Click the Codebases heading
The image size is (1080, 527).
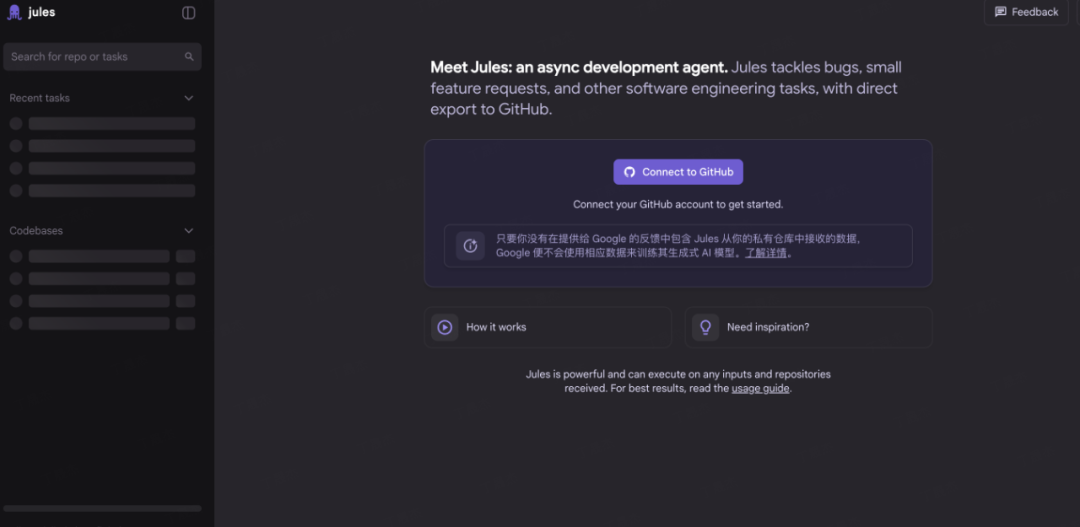36,231
